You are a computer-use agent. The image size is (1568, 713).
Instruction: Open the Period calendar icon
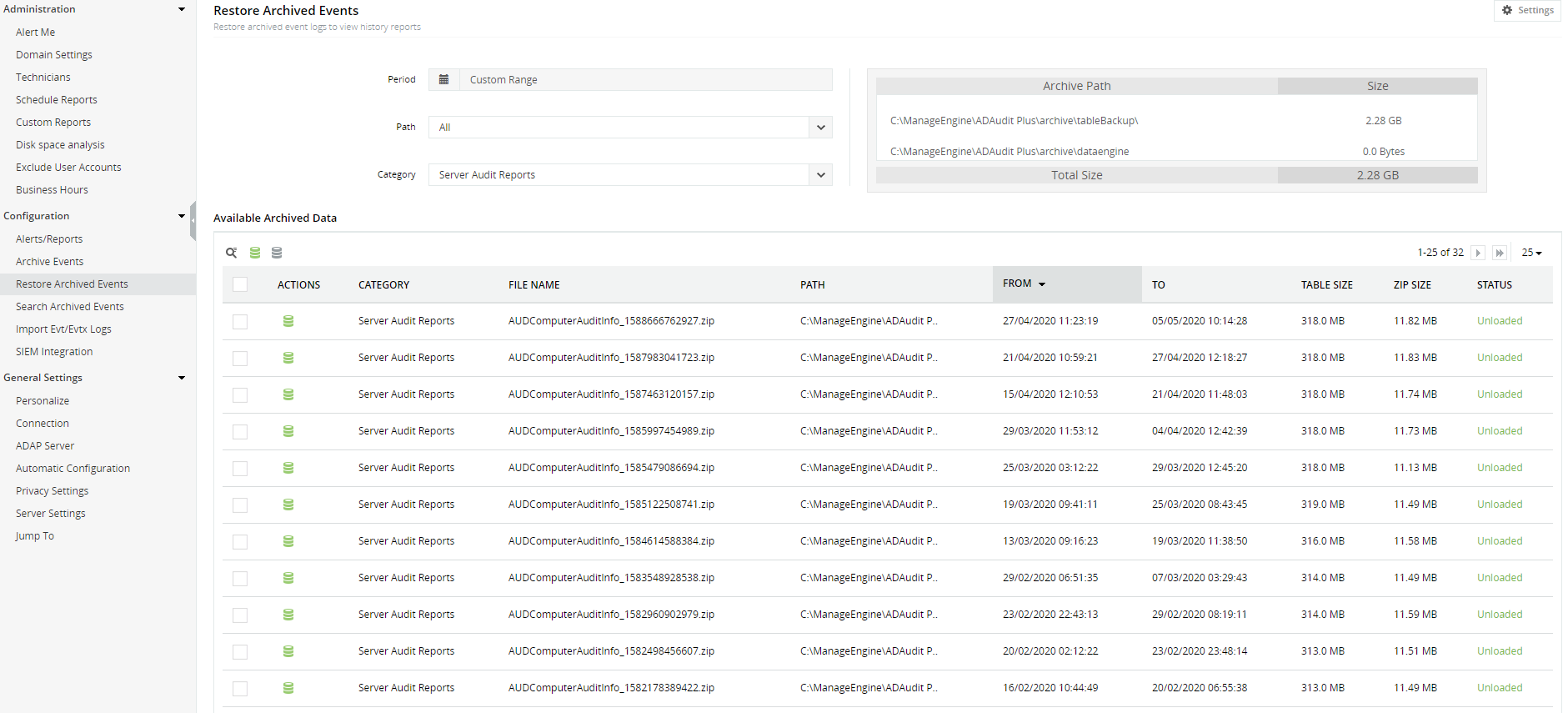tap(443, 80)
